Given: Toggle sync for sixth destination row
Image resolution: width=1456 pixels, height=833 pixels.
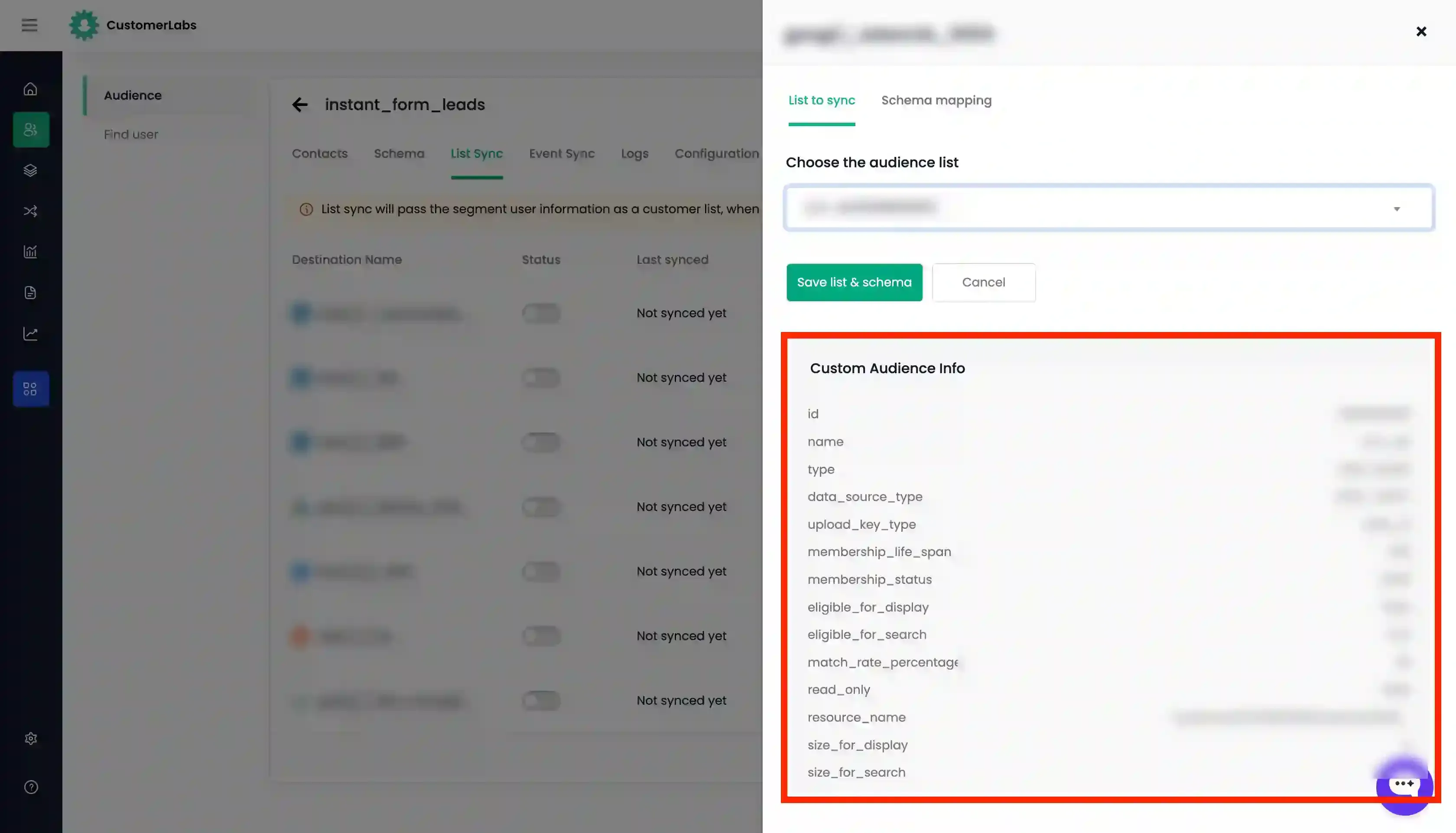Looking at the screenshot, I should click(x=541, y=636).
